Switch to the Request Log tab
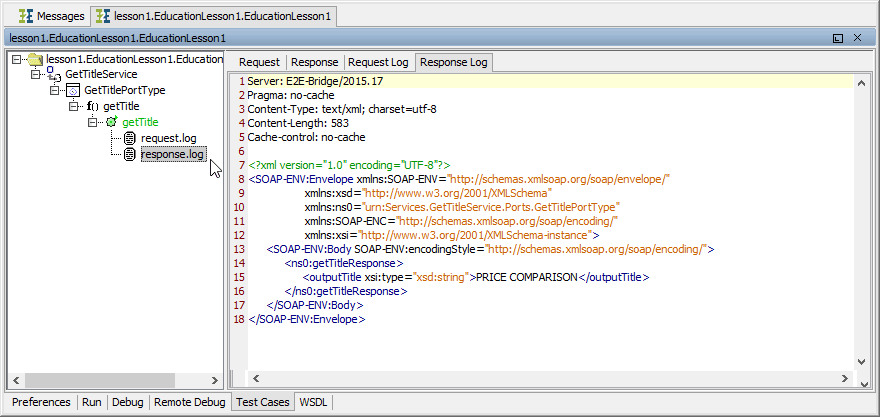The height and width of the screenshot is (417, 880). [378, 62]
